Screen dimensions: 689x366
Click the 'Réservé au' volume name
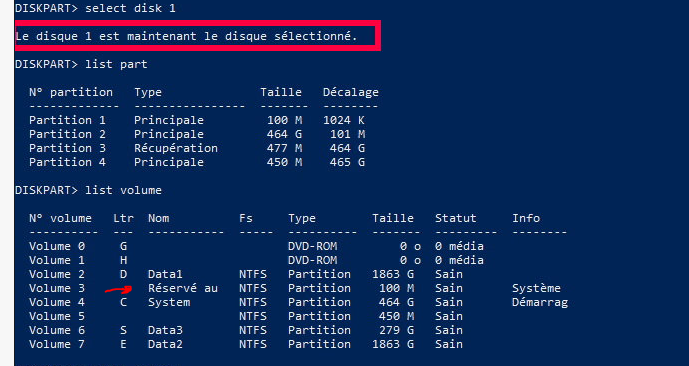(183, 288)
